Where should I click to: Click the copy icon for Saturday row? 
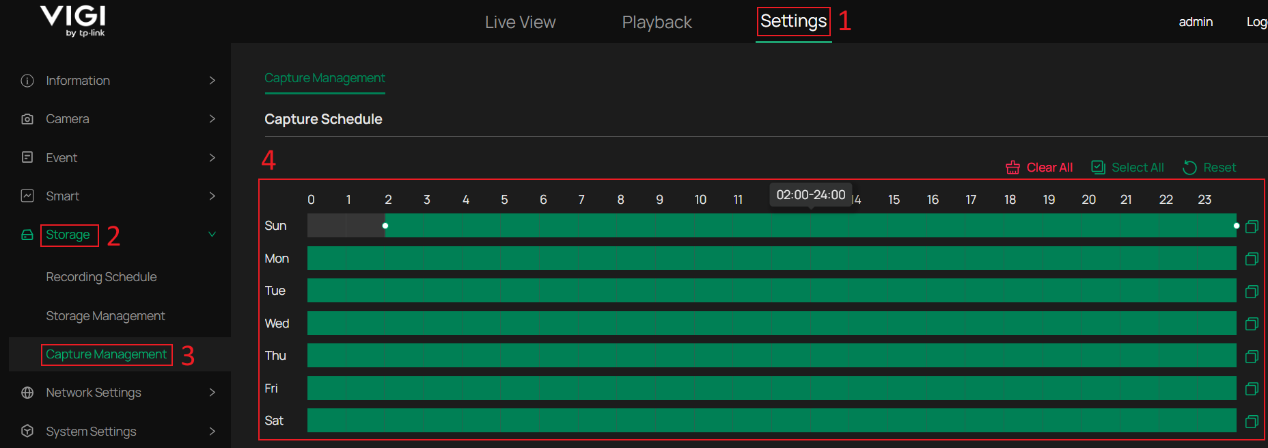[x=1251, y=421]
